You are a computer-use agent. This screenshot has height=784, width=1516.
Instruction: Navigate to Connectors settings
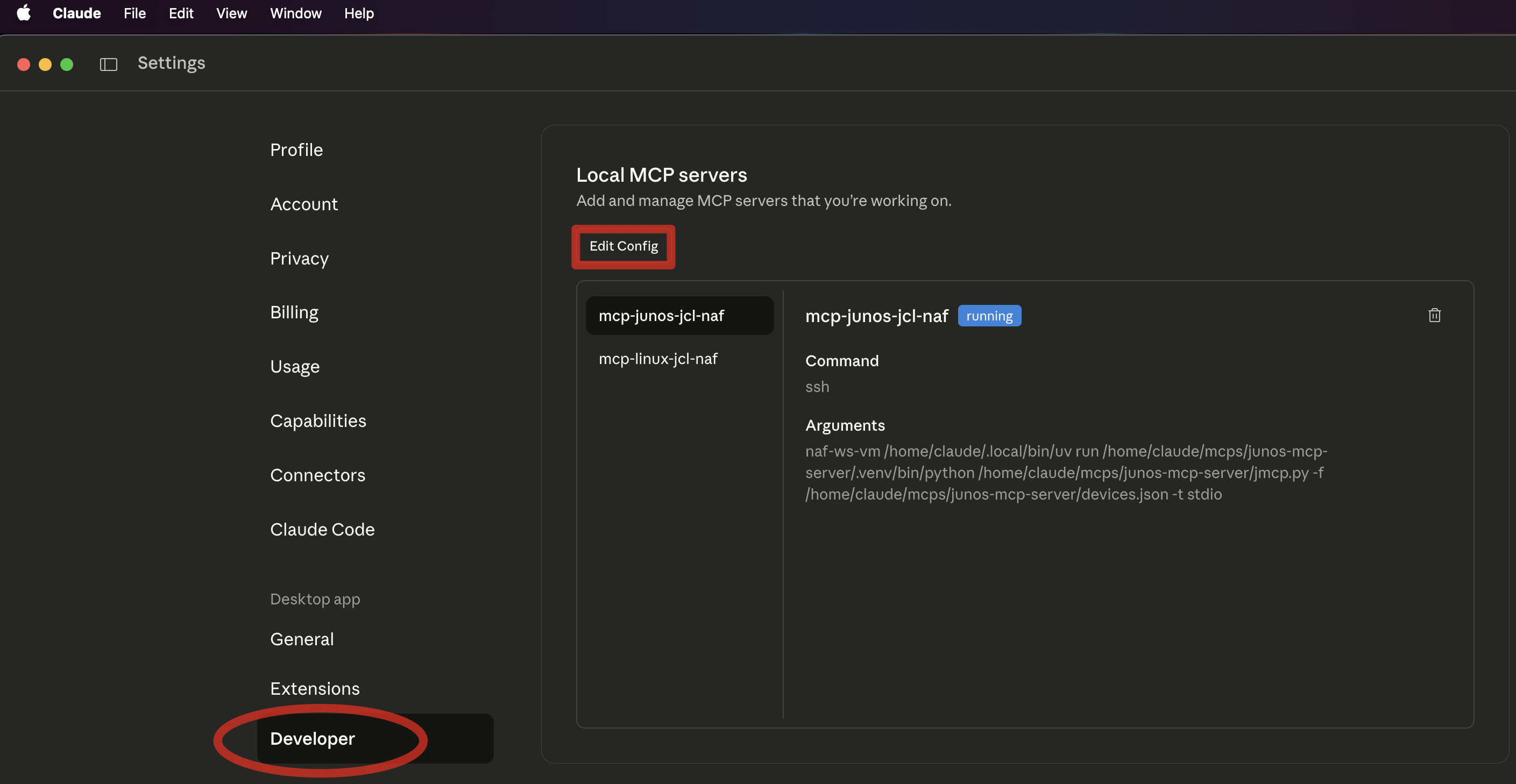point(318,475)
